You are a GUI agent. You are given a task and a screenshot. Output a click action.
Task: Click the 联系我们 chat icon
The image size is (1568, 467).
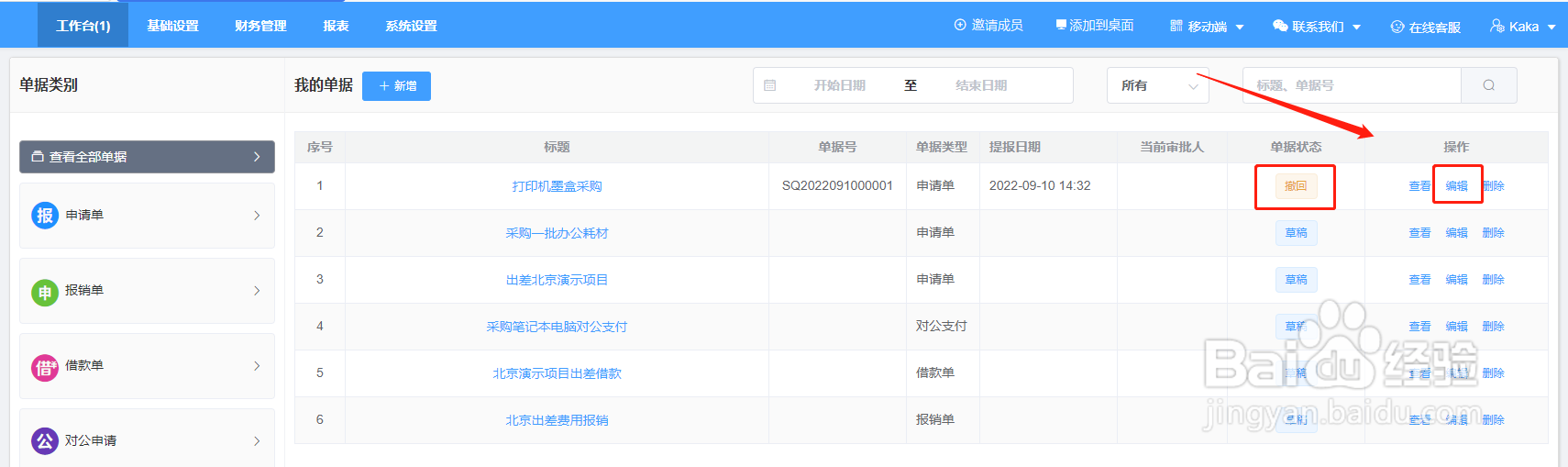tap(1280, 26)
